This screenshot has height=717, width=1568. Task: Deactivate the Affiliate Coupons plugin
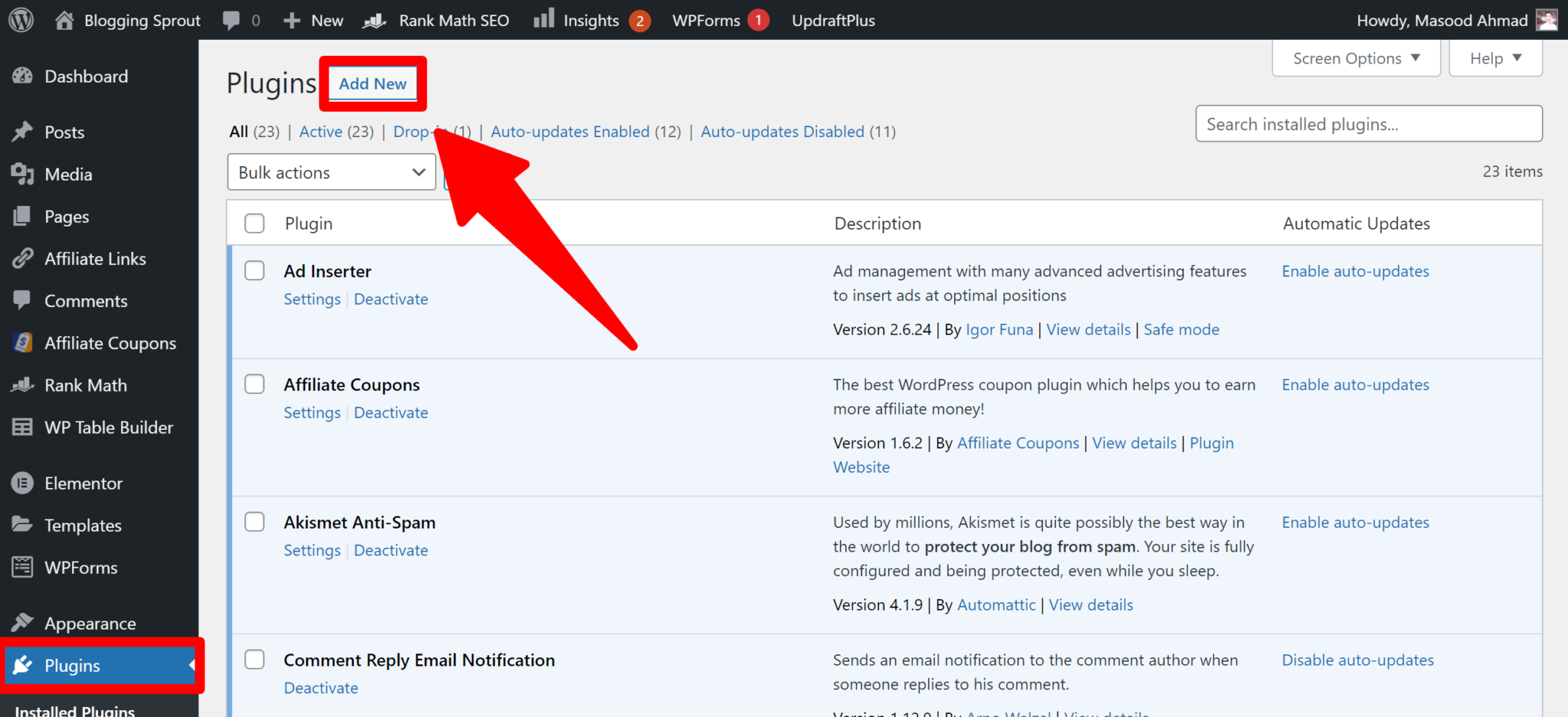[390, 412]
